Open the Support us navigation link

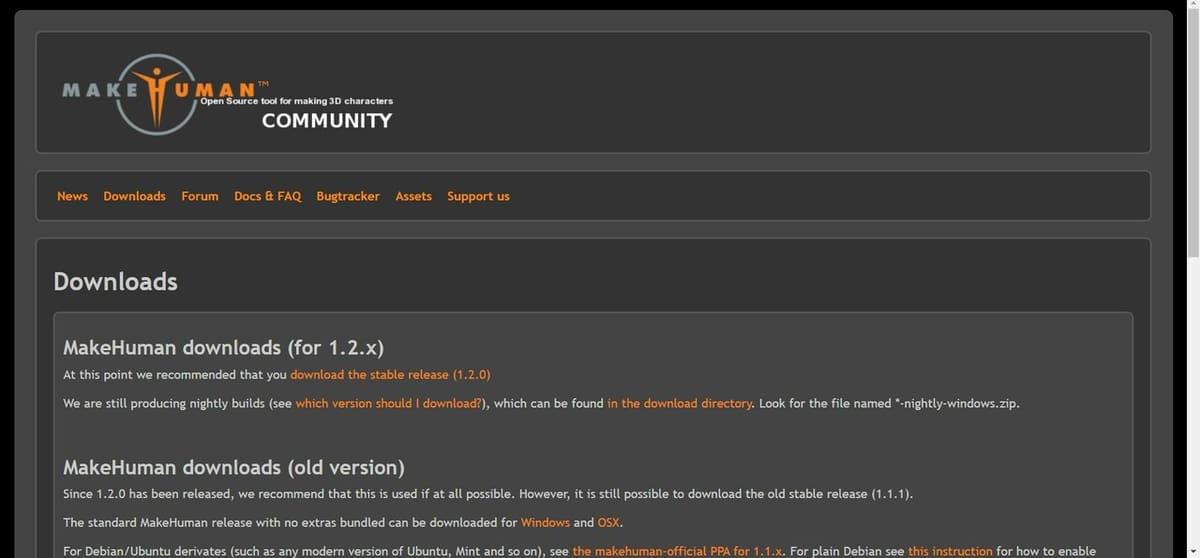pos(478,196)
